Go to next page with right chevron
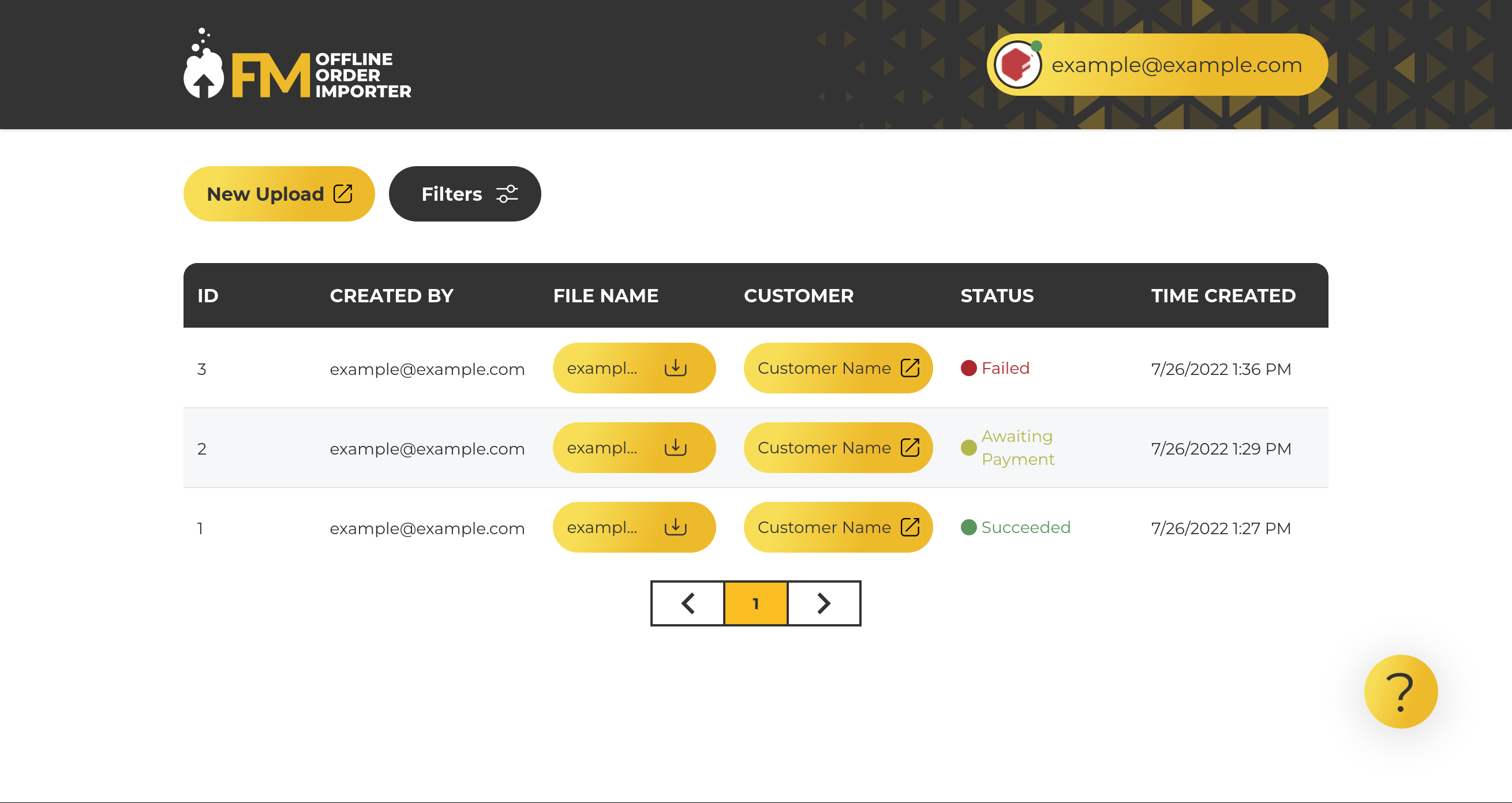 824,603
